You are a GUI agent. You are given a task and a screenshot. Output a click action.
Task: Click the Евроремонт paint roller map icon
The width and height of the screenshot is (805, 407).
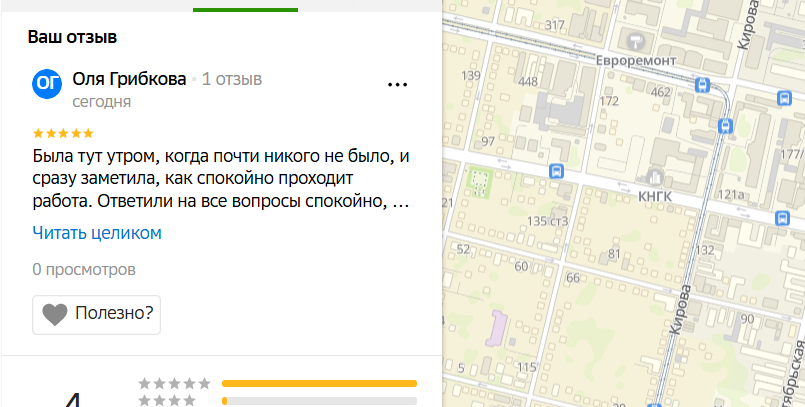point(635,40)
